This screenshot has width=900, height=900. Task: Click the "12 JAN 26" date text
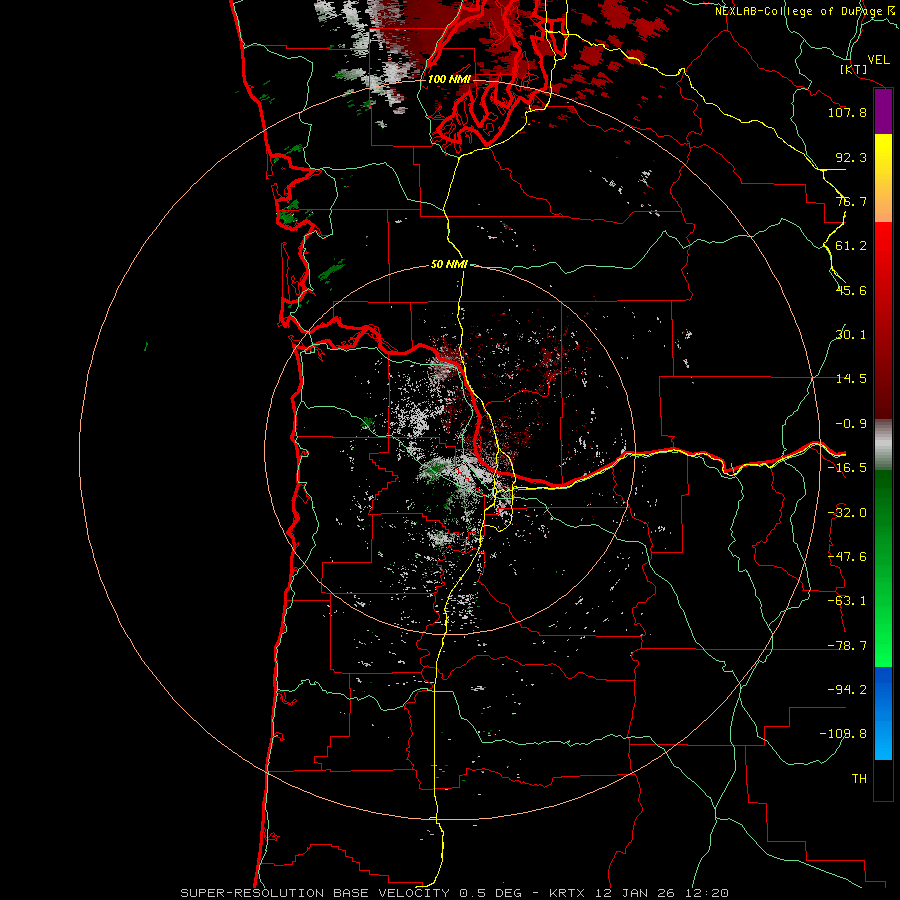[633, 893]
